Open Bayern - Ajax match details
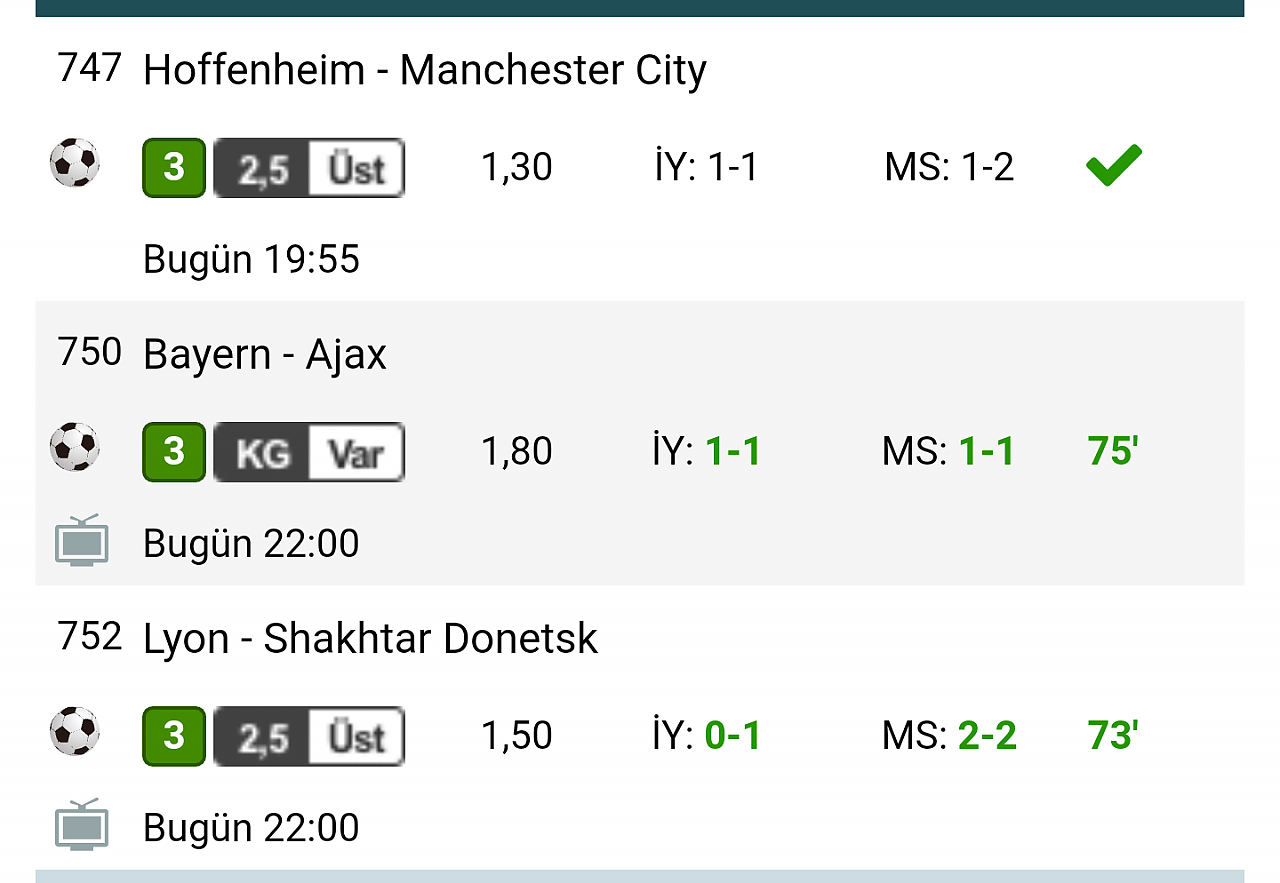This screenshot has width=1280, height=883. (x=265, y=355)
